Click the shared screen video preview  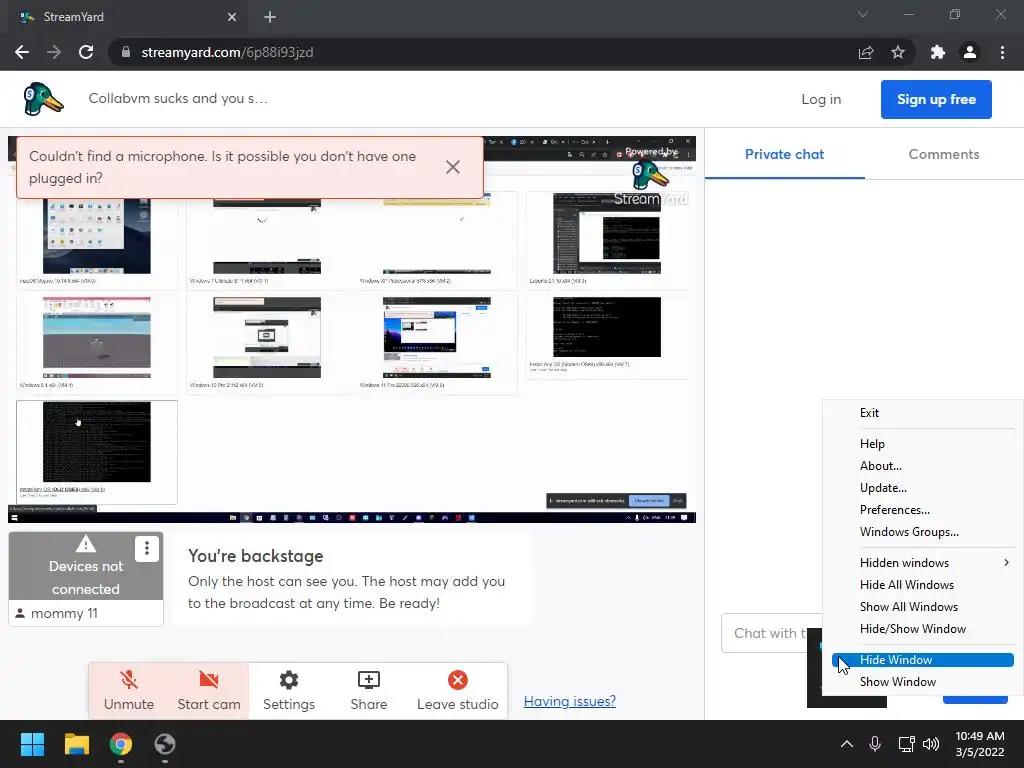tap(352, 329)
